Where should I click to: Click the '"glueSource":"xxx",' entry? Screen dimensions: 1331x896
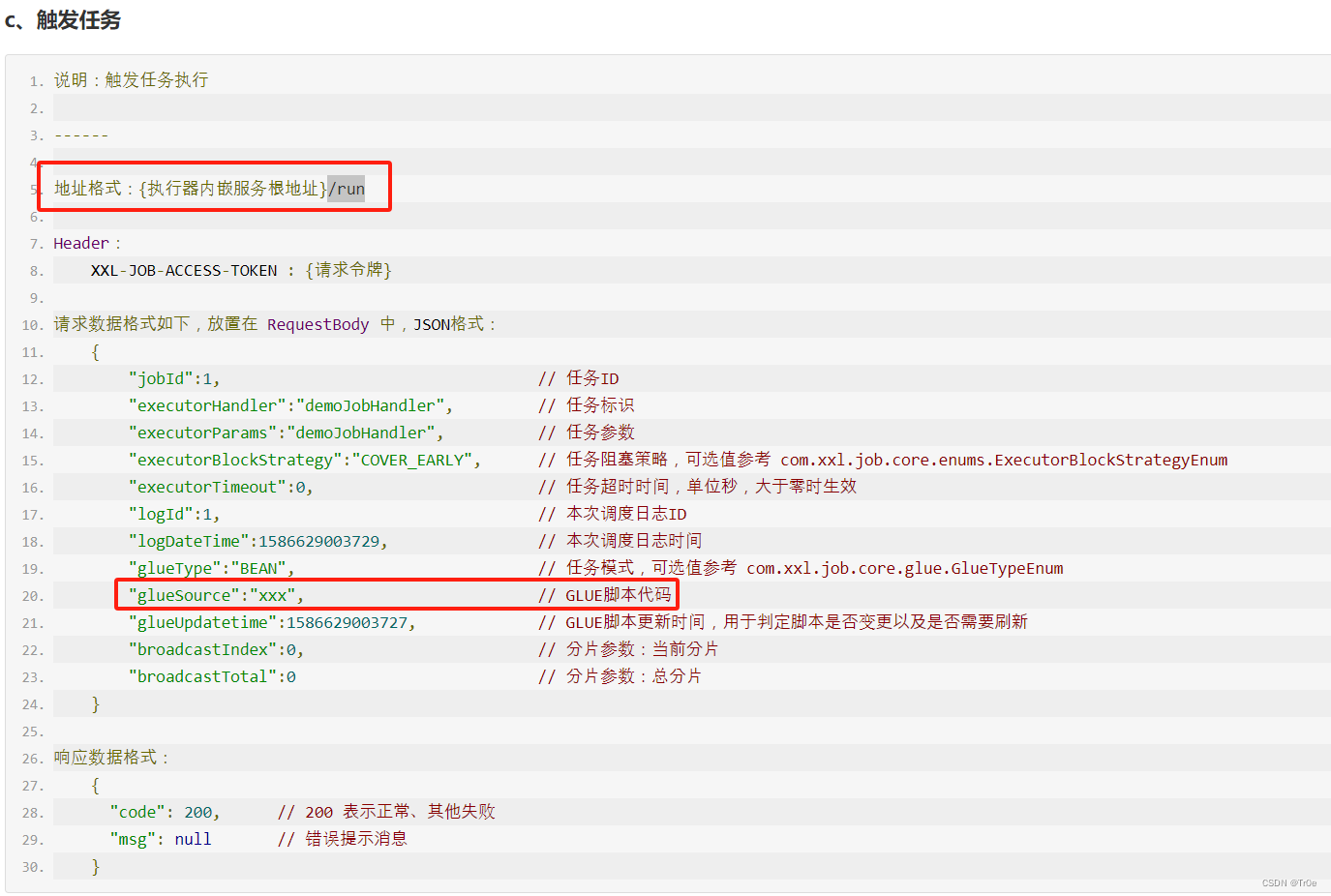[217, 596]
